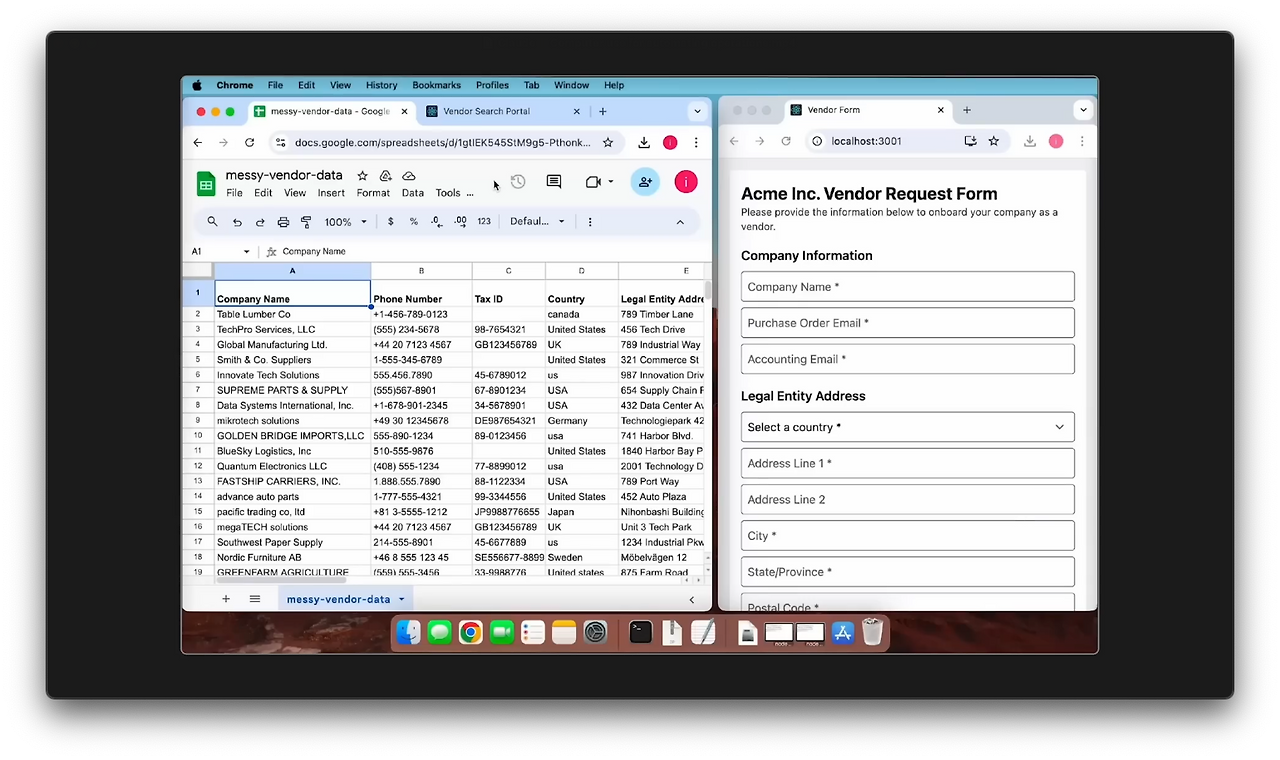Viewport: 1280px width, 760px height.
Task: Open the Sheets search menus magnifier
Action: point(212,222)
